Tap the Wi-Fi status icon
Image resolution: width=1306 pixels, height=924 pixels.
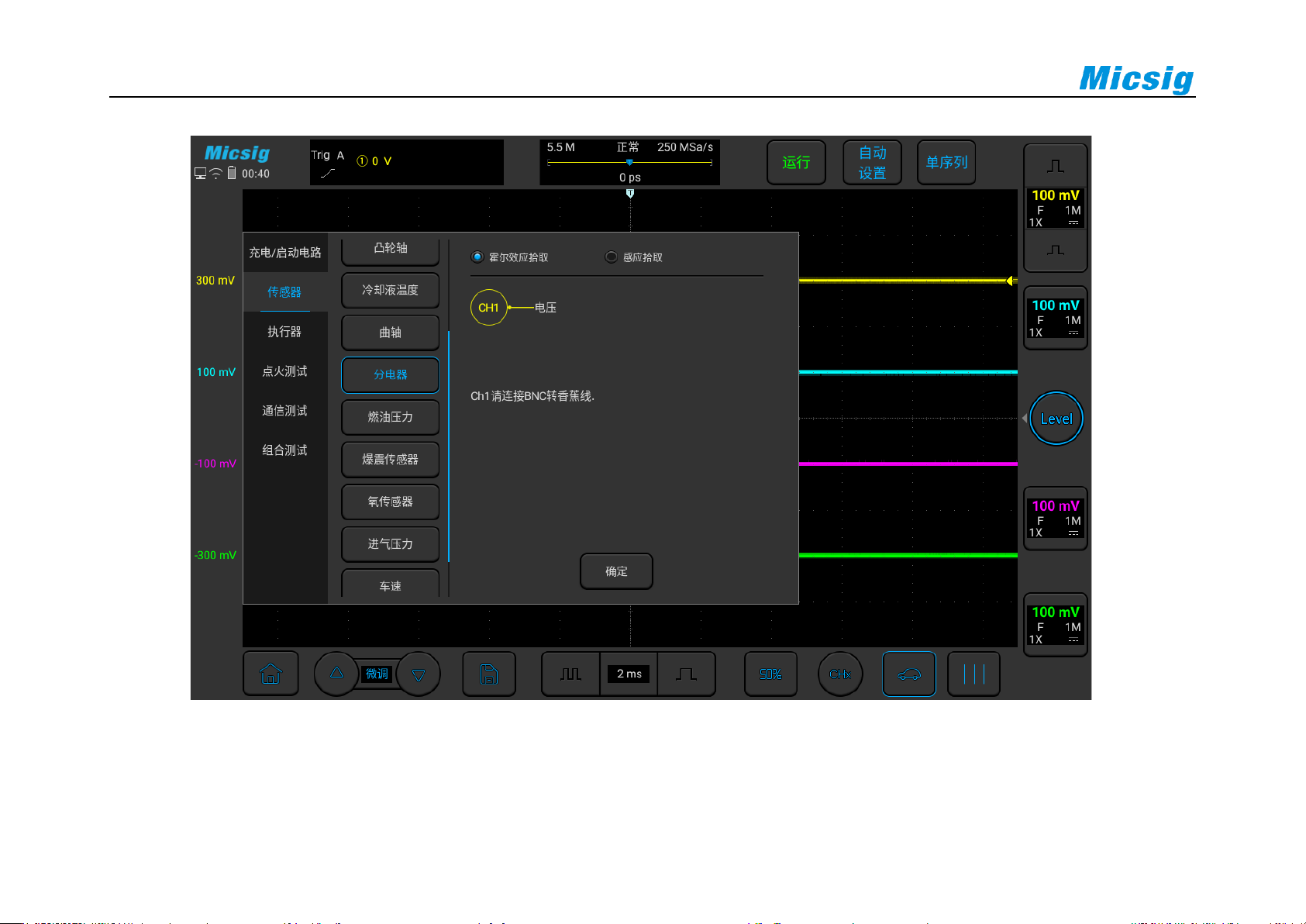point(215,174)
